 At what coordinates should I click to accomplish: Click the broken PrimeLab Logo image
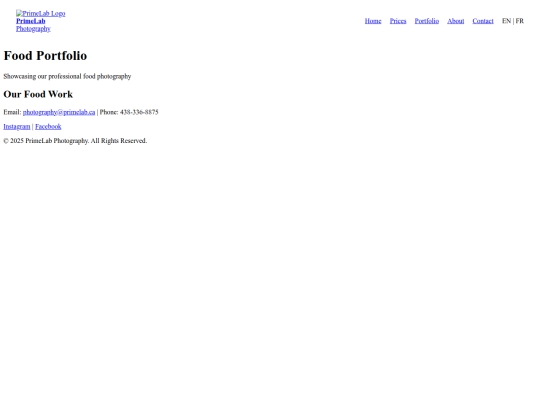coord(41,13)
